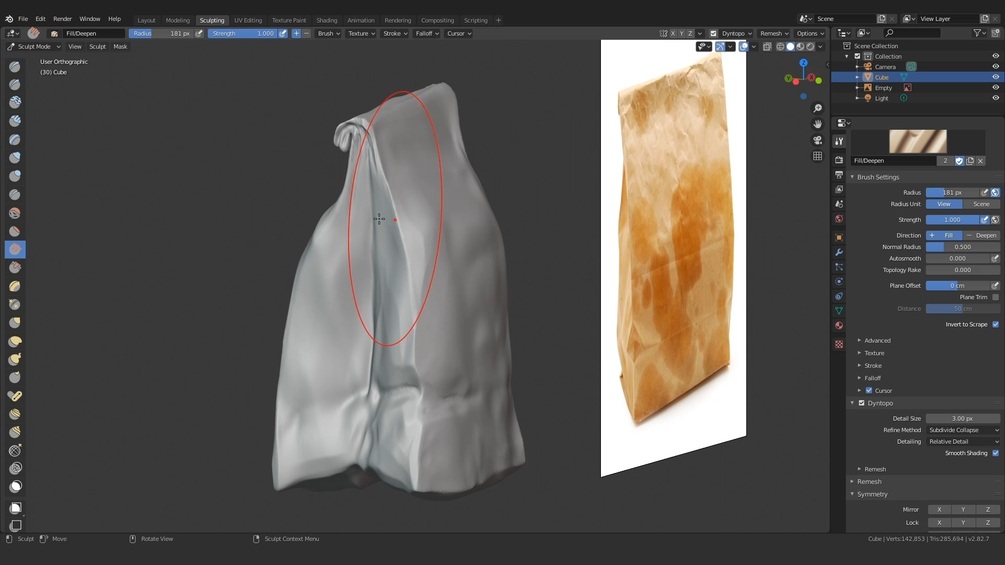This screenshot has width=1005, height=565.
Task: Switch to UV Editing workspace tab
Action: click(x=247, y=20)
